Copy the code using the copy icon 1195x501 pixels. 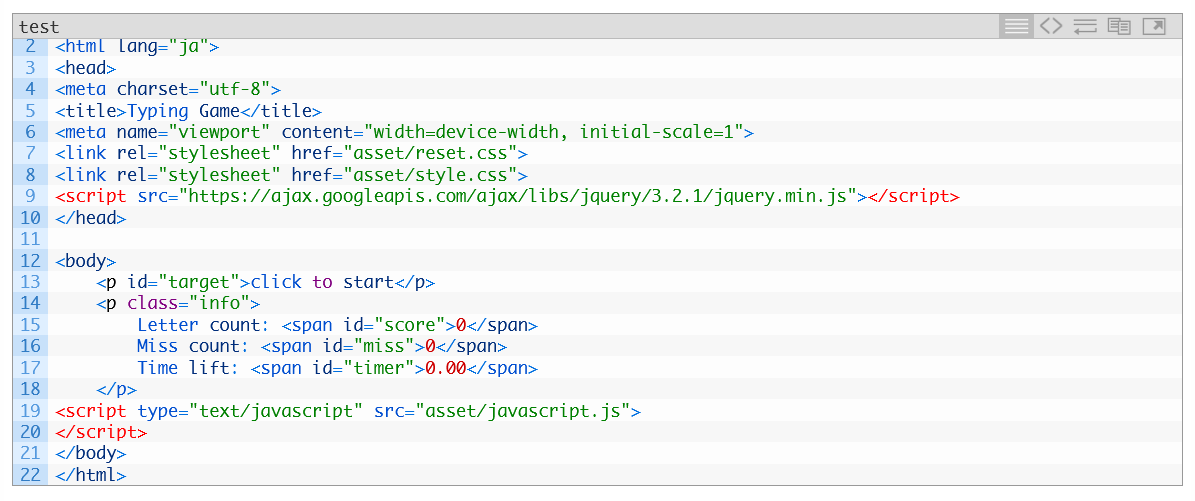tap(1119, 27)
